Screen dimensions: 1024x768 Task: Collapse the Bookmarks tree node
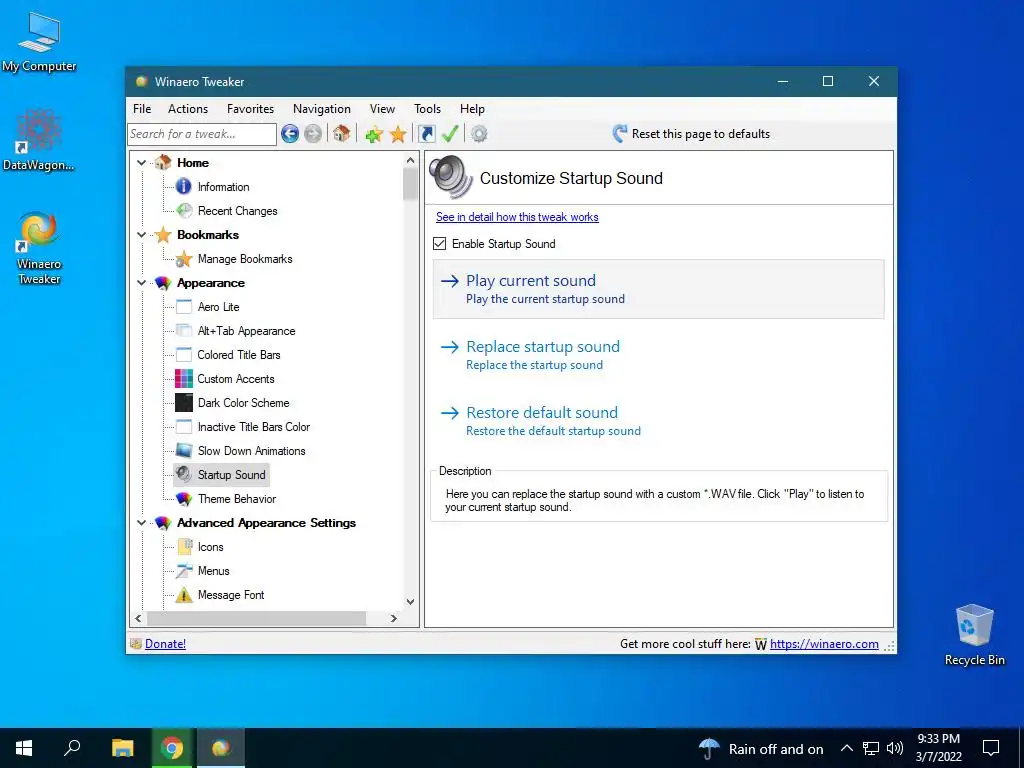[142, 234]
